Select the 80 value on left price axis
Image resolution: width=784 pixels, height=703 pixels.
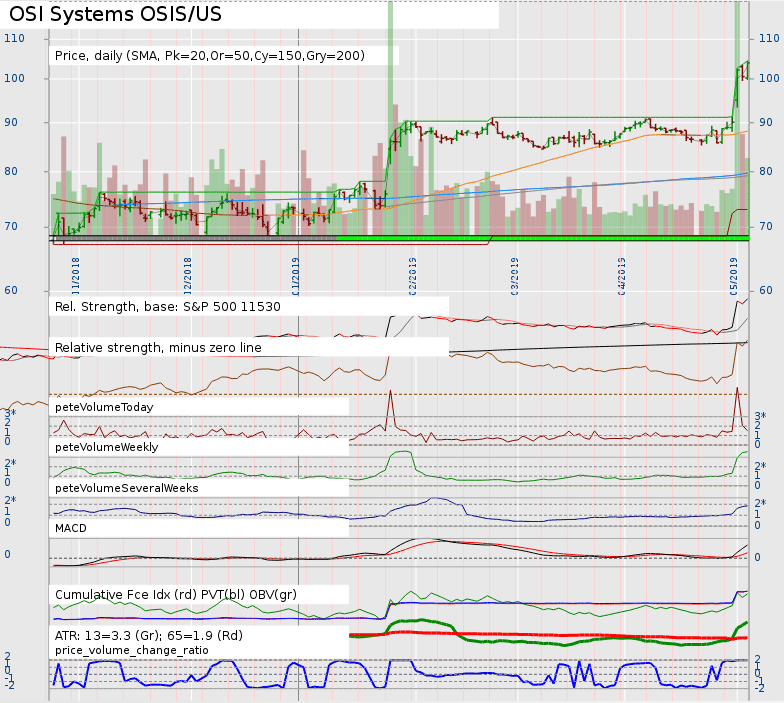[10, 172]
